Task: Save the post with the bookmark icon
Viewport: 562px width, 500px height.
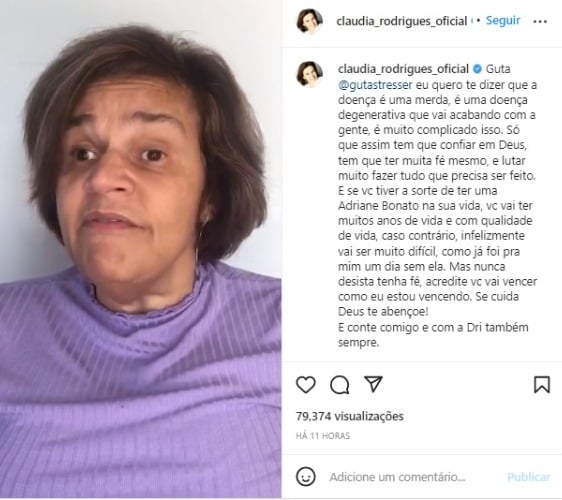Action: [542, 385]
